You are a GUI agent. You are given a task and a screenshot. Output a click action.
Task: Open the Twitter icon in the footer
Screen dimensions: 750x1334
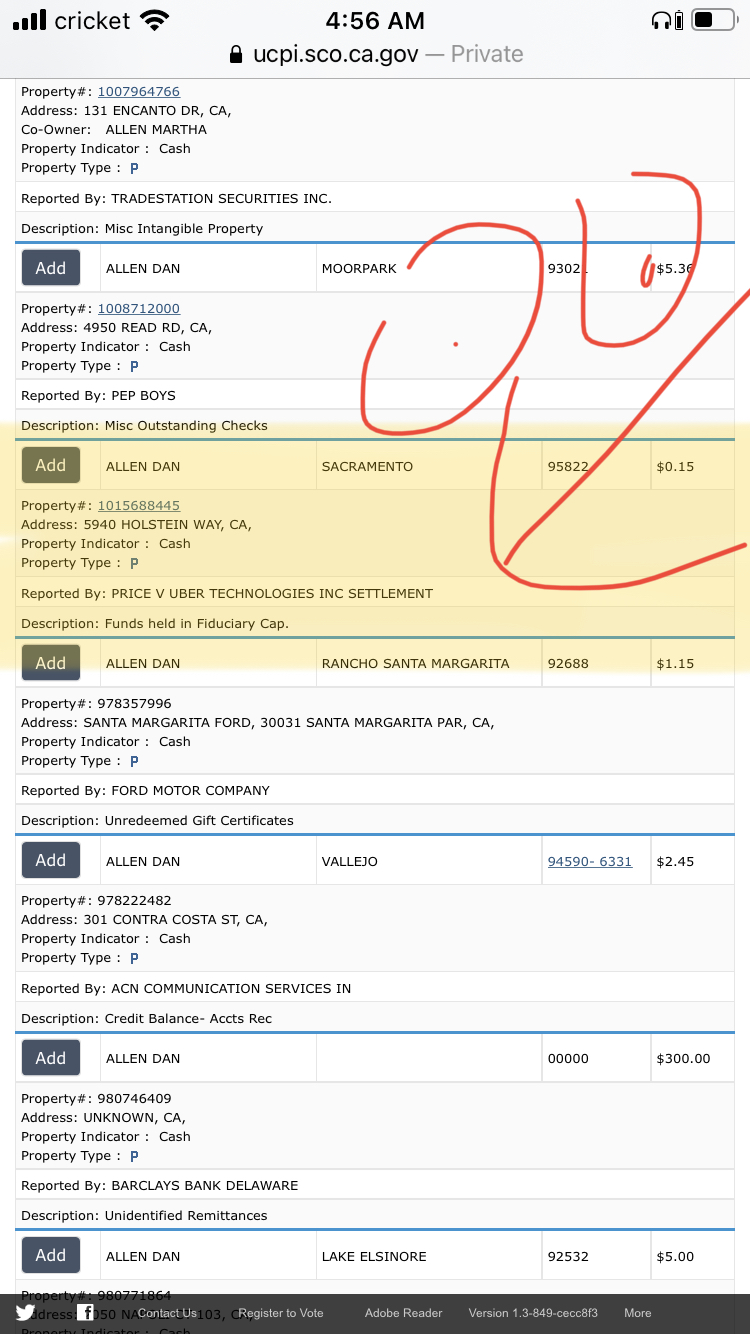tap(25, 1313)
